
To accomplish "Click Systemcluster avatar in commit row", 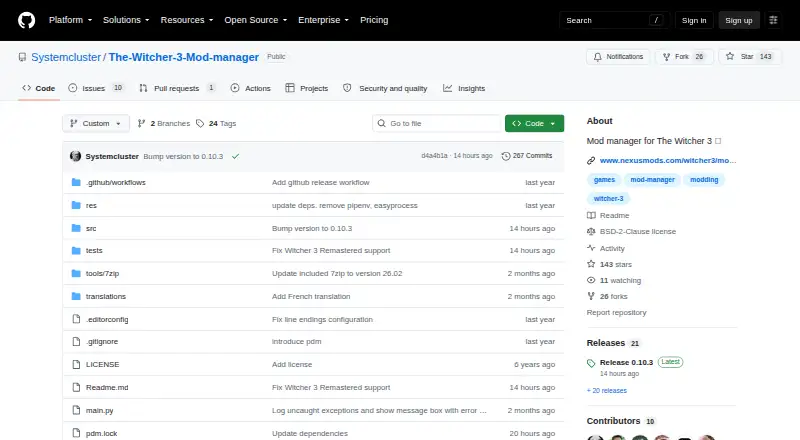I will coord(76,156).
